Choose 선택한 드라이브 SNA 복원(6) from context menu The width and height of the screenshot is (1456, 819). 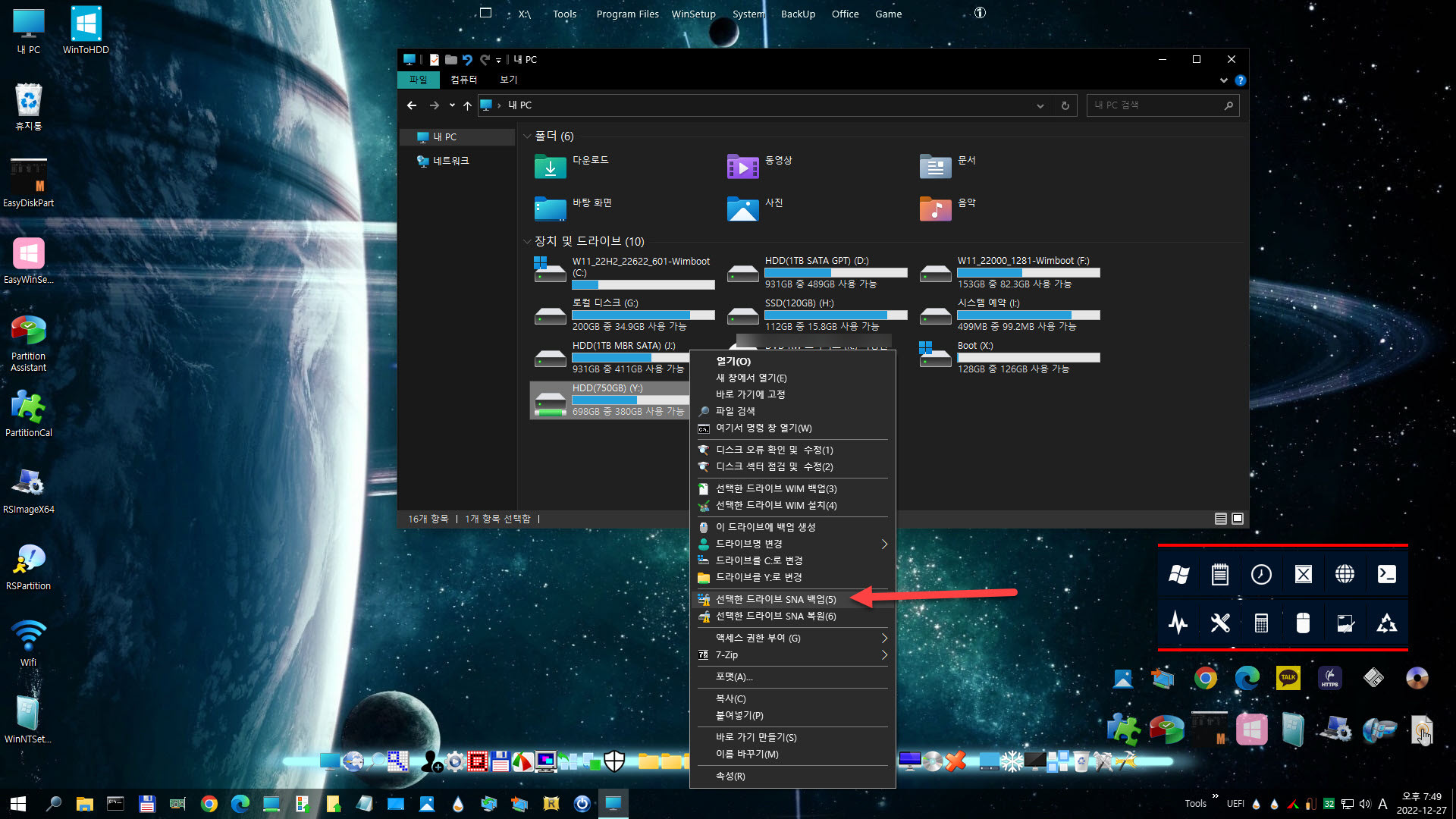click(x=792, y=616)
